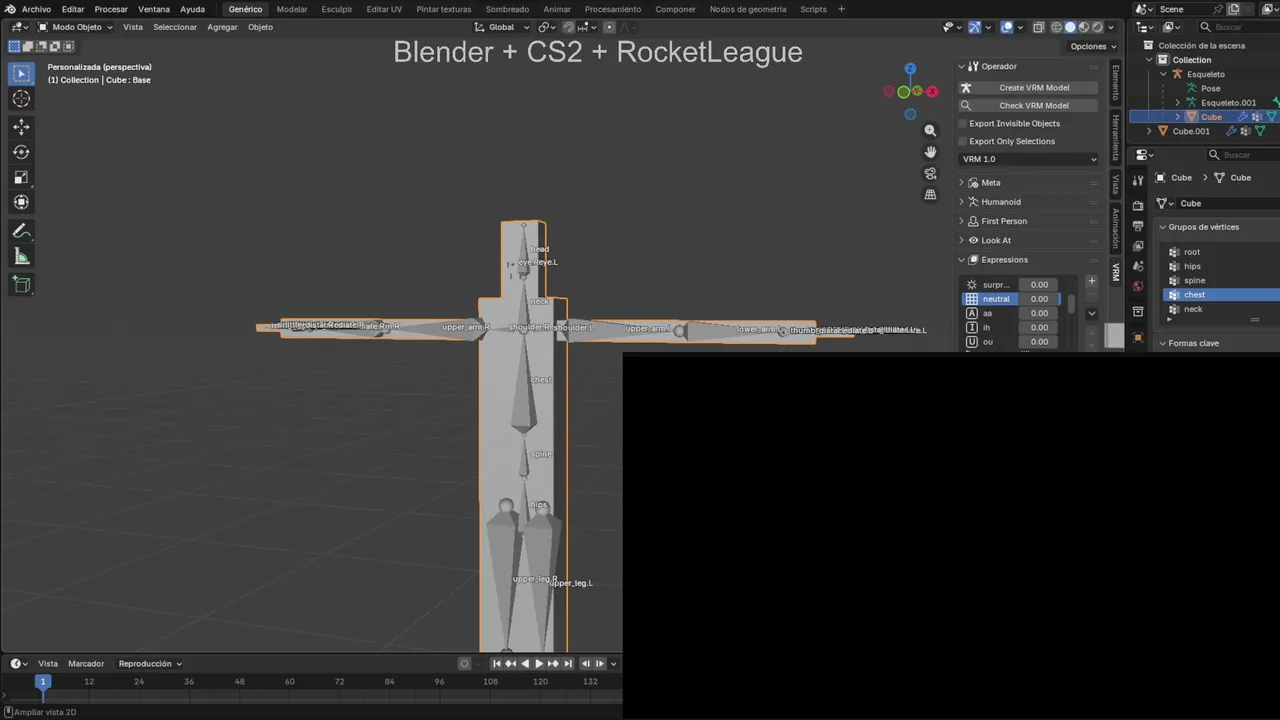Click frame 1 timeline marker
The height and width of the screenshot is (720, 1280).
click(x=42, y=681)
